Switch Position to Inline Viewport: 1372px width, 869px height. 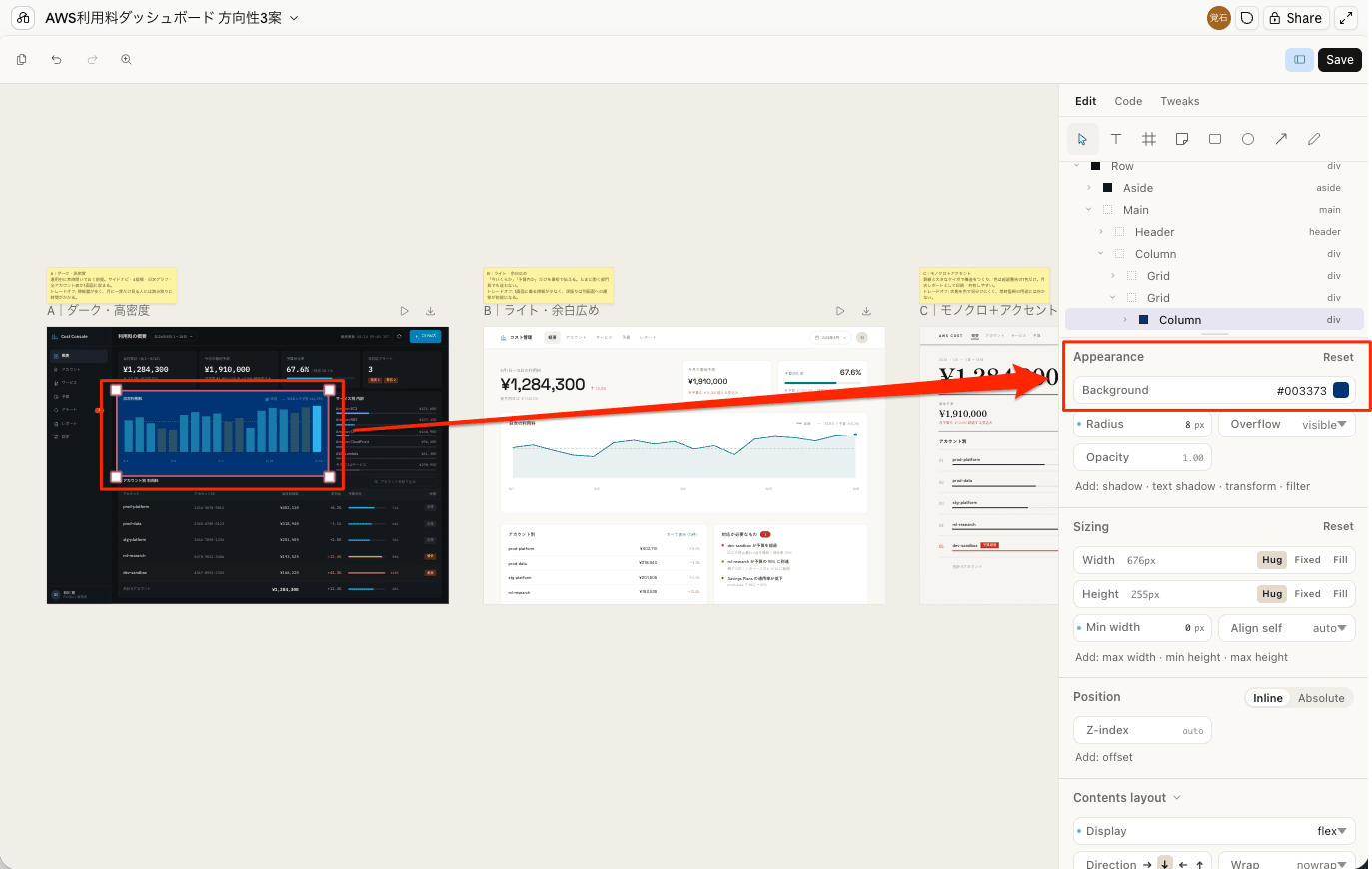(x=1268, y=698)
